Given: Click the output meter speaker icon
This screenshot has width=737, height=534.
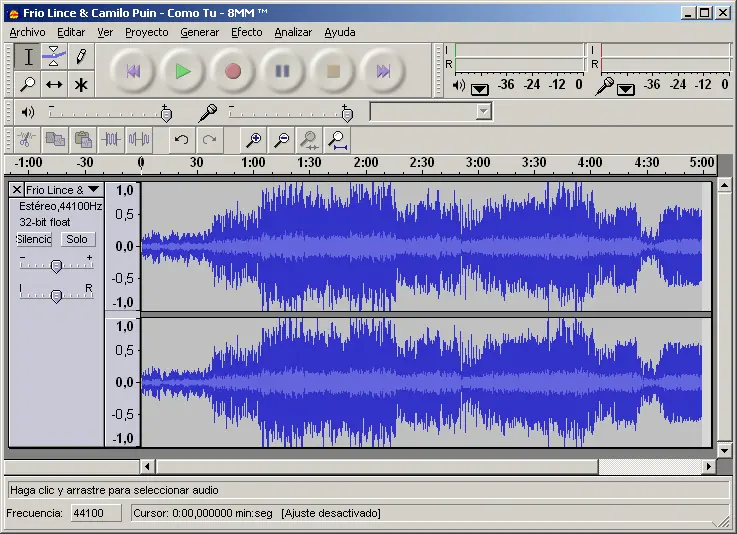Looking at the screenshot, I should tap(458, 86).
